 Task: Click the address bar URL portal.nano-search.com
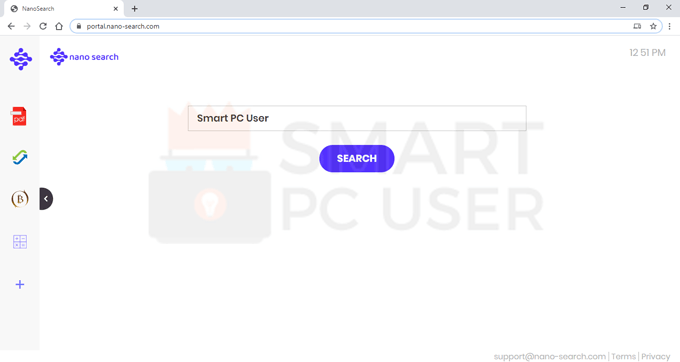pyautogui.click(x=123, y=26)
